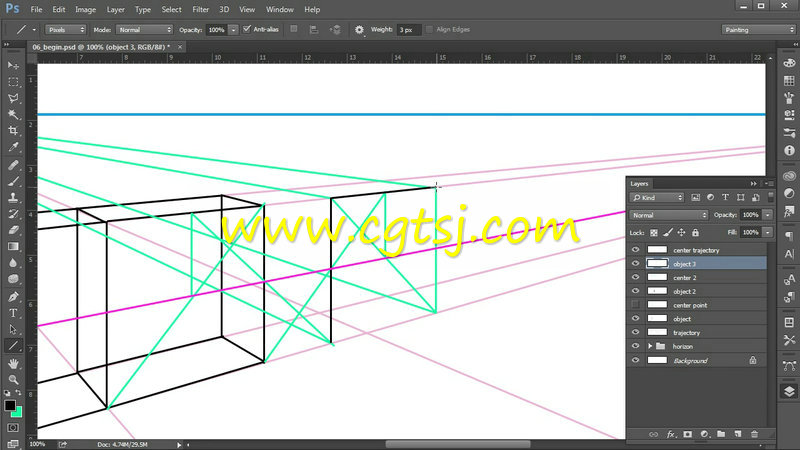Click the Weight input field
This screenshot has height=450, width=800.
point(409,30)
